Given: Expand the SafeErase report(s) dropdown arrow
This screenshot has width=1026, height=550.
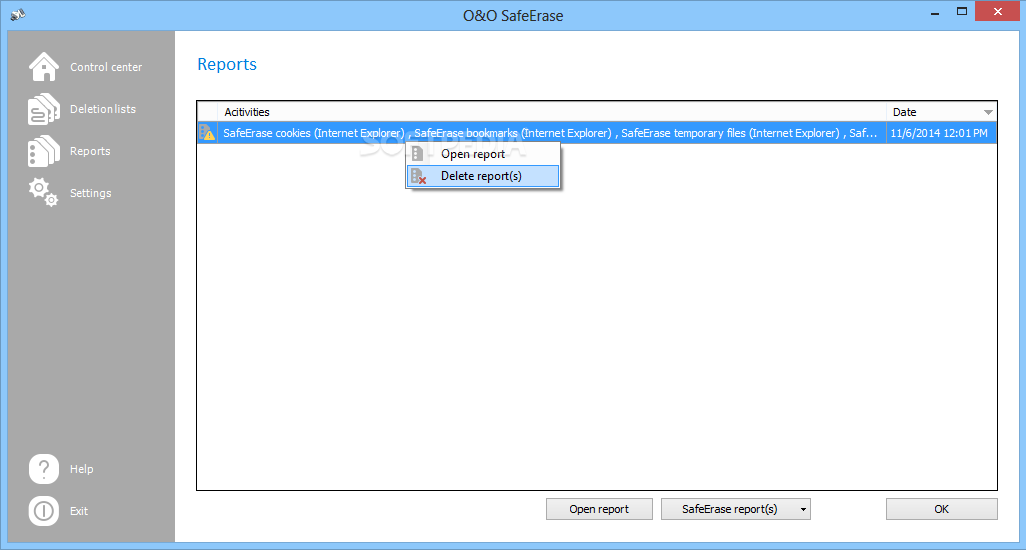Looking at the screenshot, I should point(804,509).
